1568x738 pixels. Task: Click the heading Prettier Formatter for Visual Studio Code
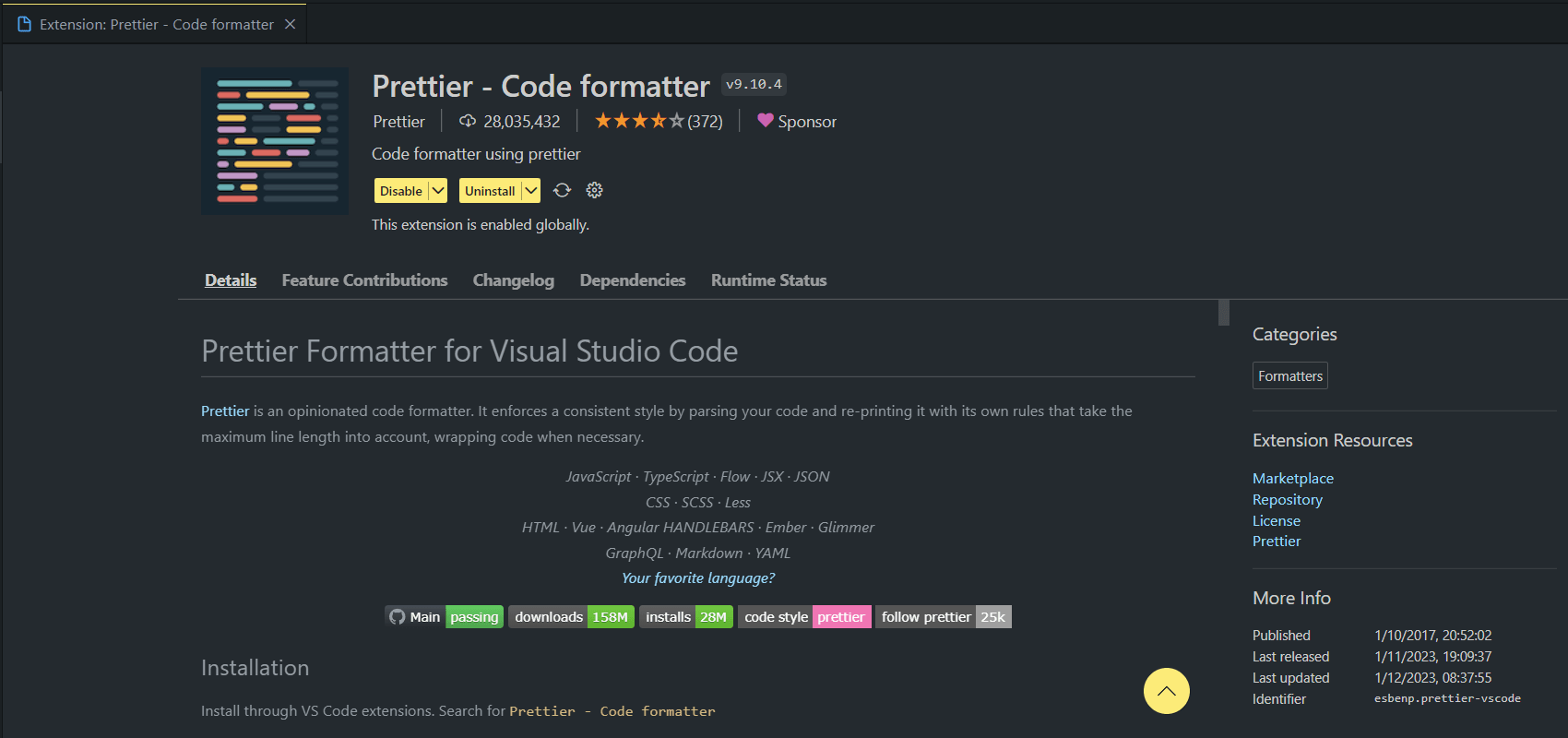[469, 351]
